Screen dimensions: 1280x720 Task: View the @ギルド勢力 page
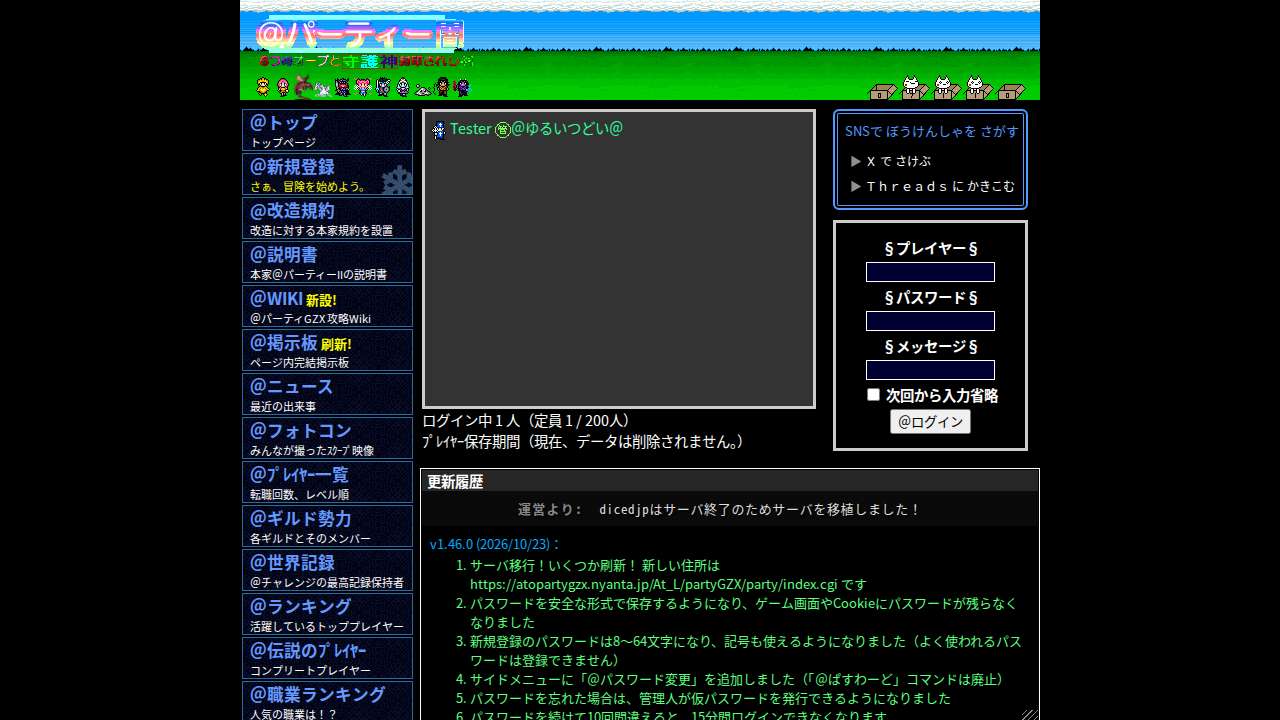(327, 526)
